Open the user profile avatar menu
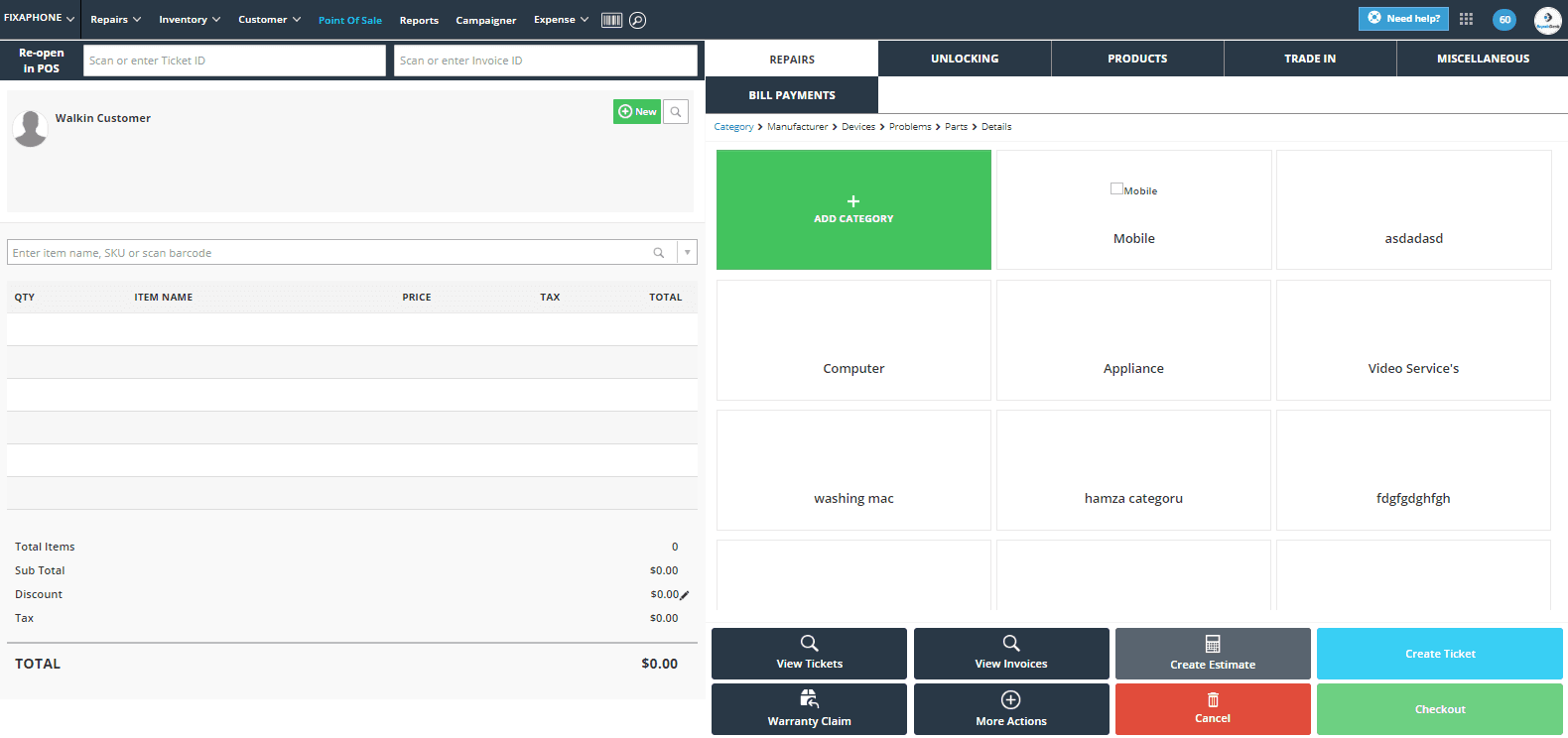This screenshot has width=1568, height=738. click(x=1547, y=20)
